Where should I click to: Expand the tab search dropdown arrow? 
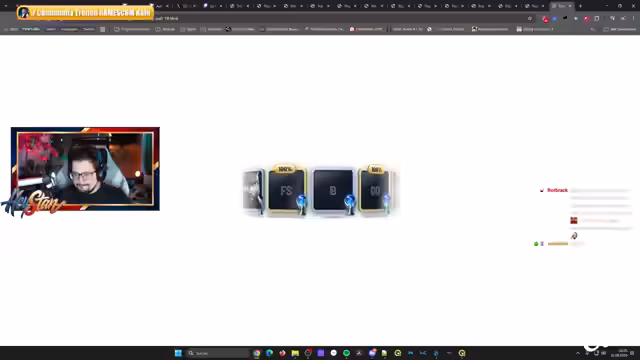6,6
